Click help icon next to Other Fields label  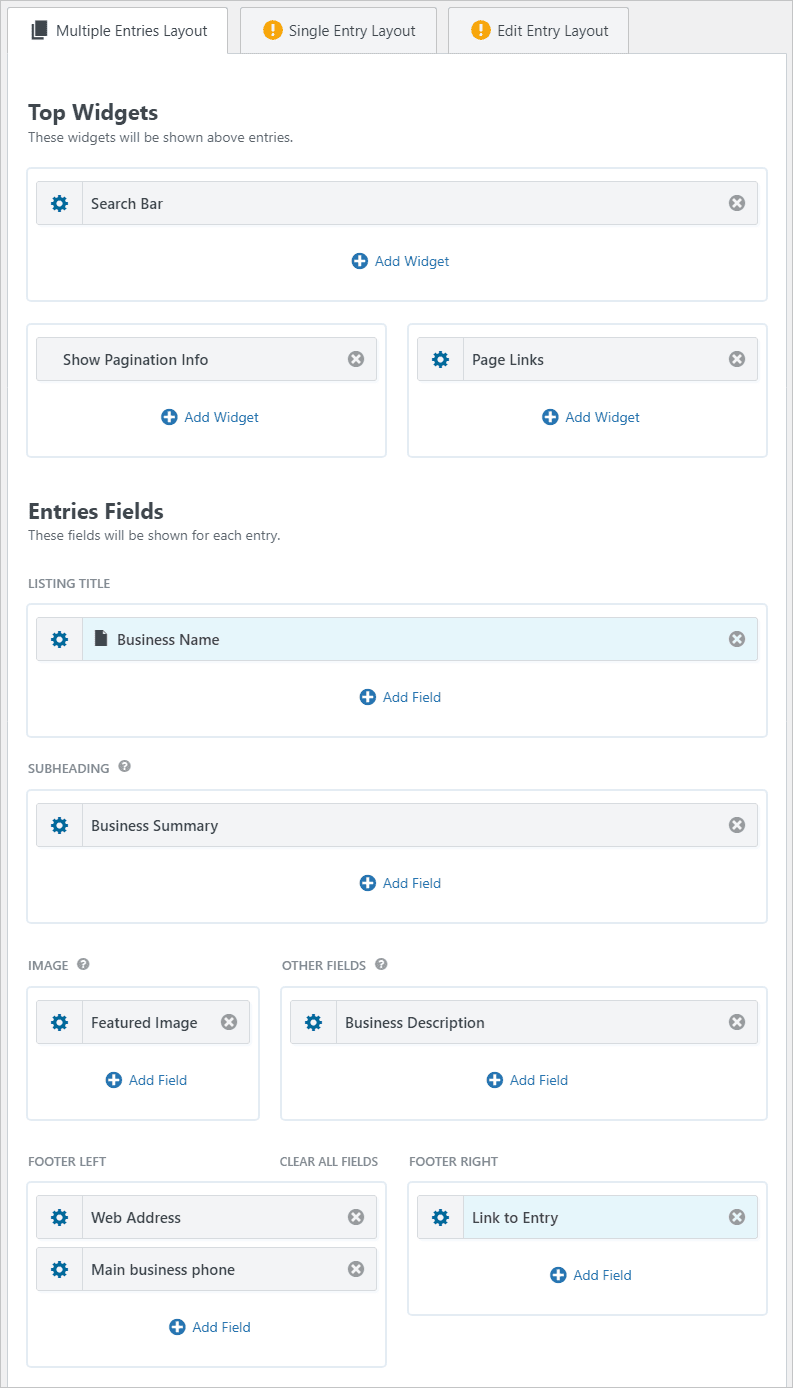(x=381, y=965)
